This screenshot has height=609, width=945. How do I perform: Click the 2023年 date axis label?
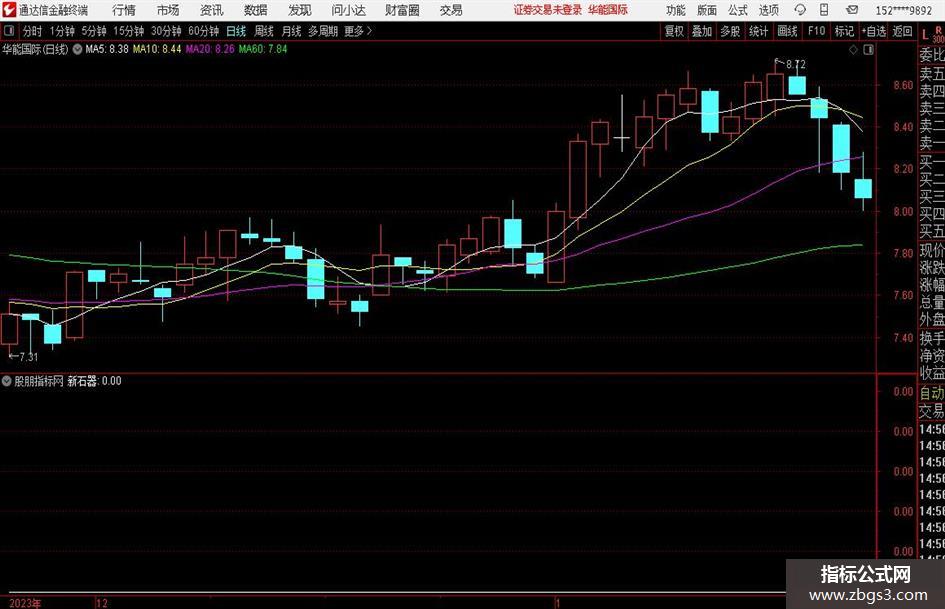click(25, 603)
